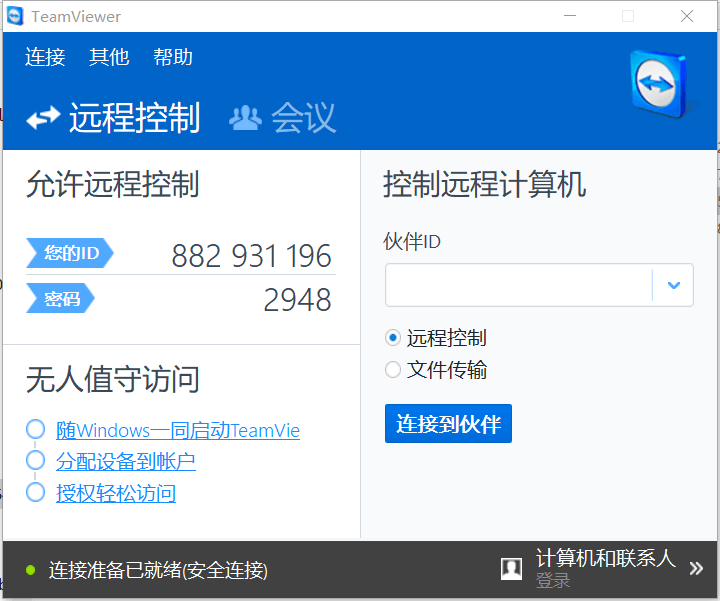Click the 连接准备已就绪 status text
This screenshot has height=601, width=720.
pos(158,570)
